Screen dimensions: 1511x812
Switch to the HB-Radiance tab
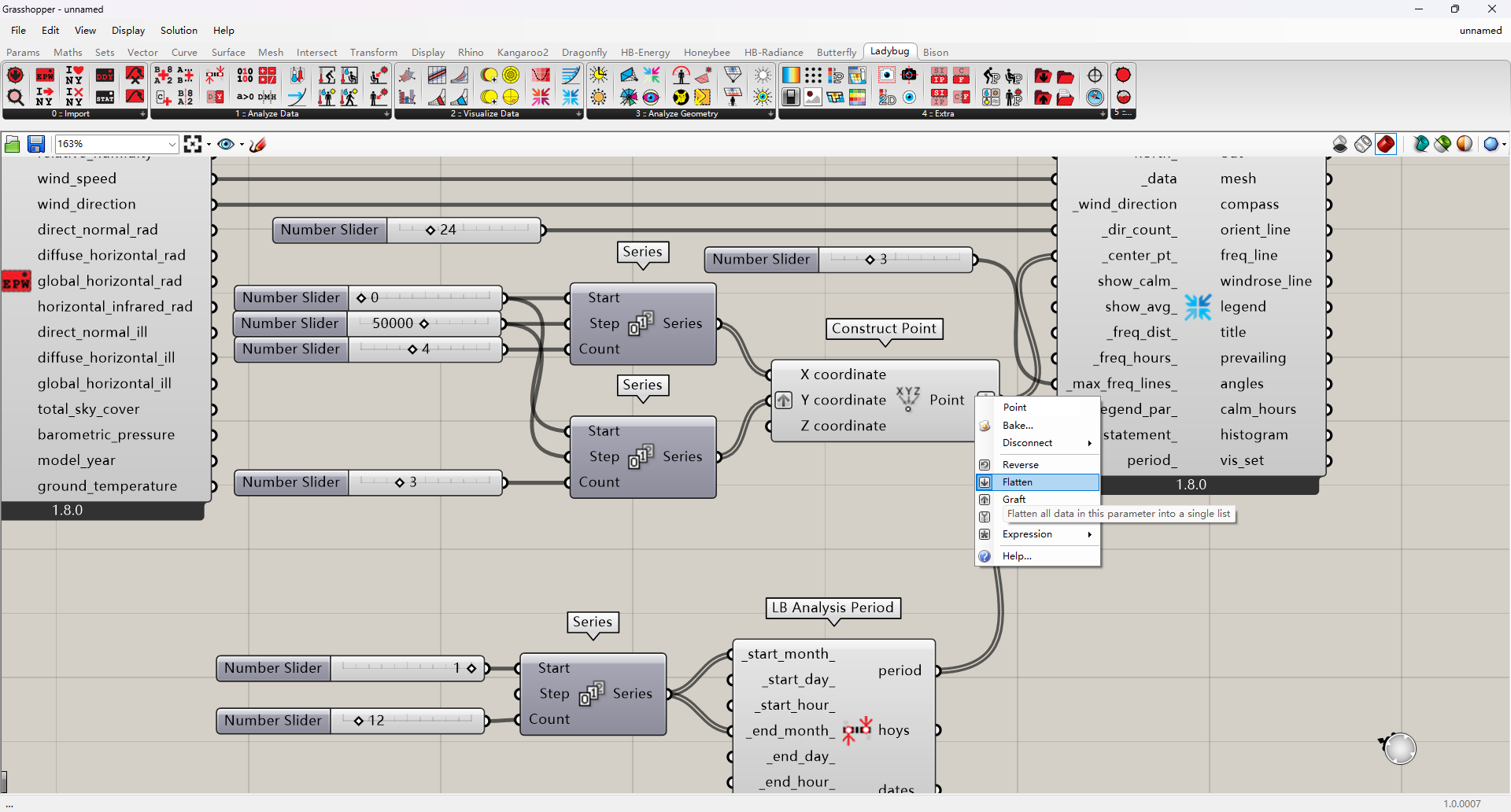pos(774,53)
